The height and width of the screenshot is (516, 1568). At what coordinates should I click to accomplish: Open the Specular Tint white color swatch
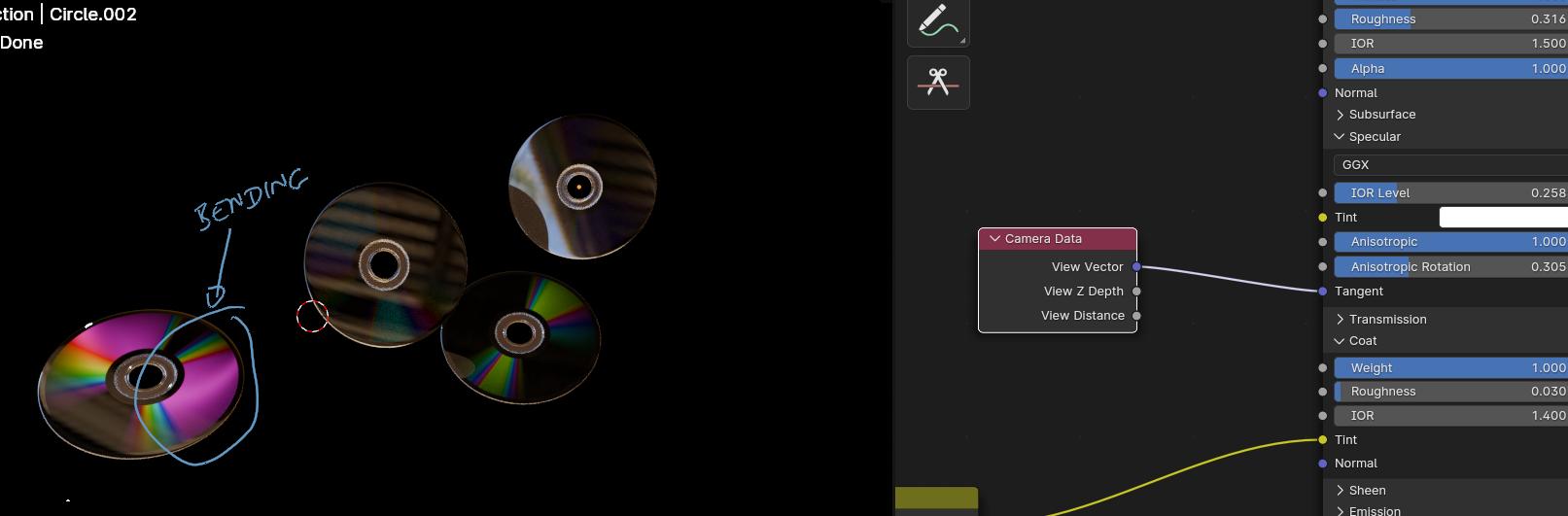(1503, 218)
